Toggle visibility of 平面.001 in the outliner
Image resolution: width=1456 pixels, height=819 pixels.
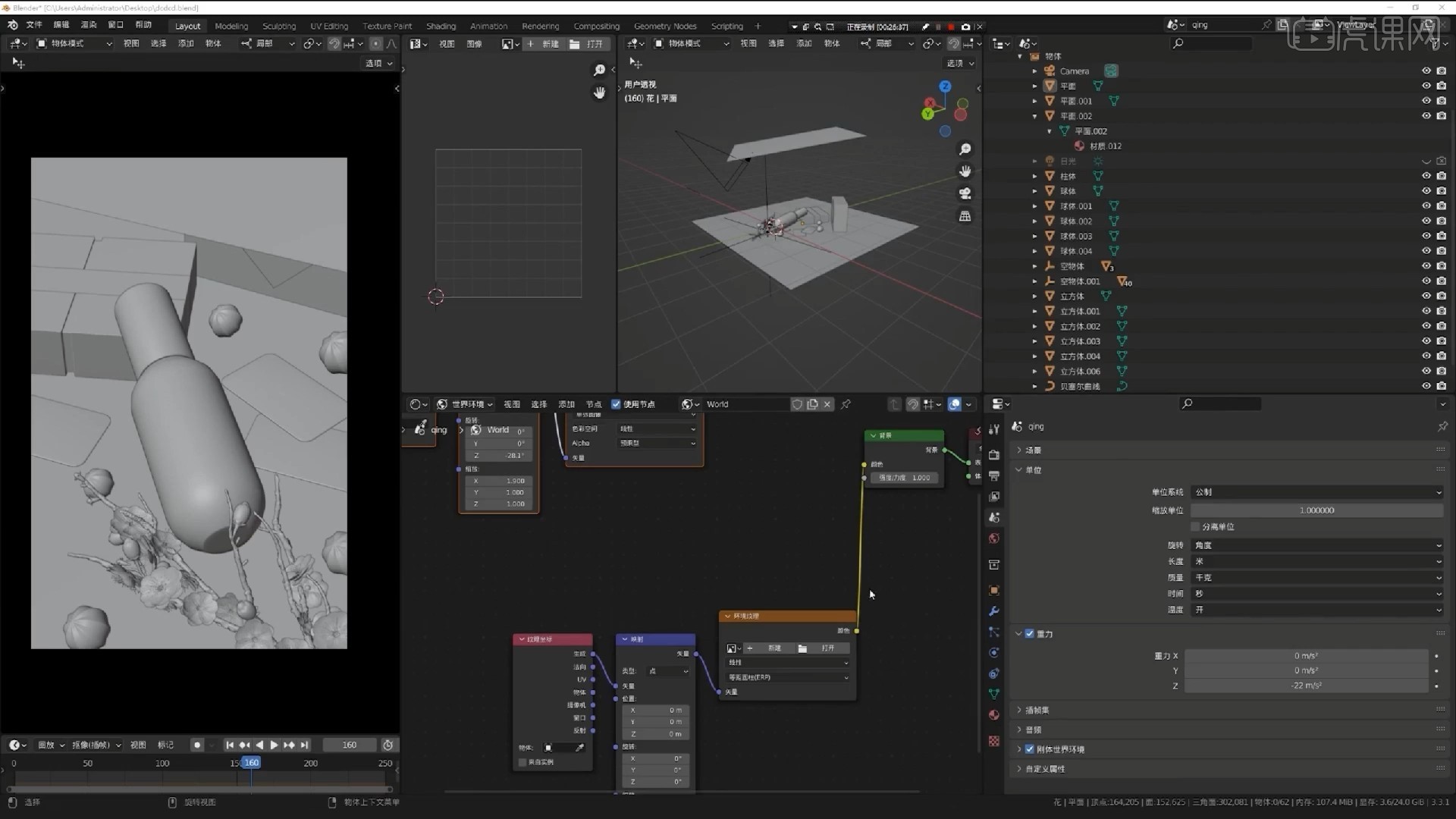(x=1426, y=101)
